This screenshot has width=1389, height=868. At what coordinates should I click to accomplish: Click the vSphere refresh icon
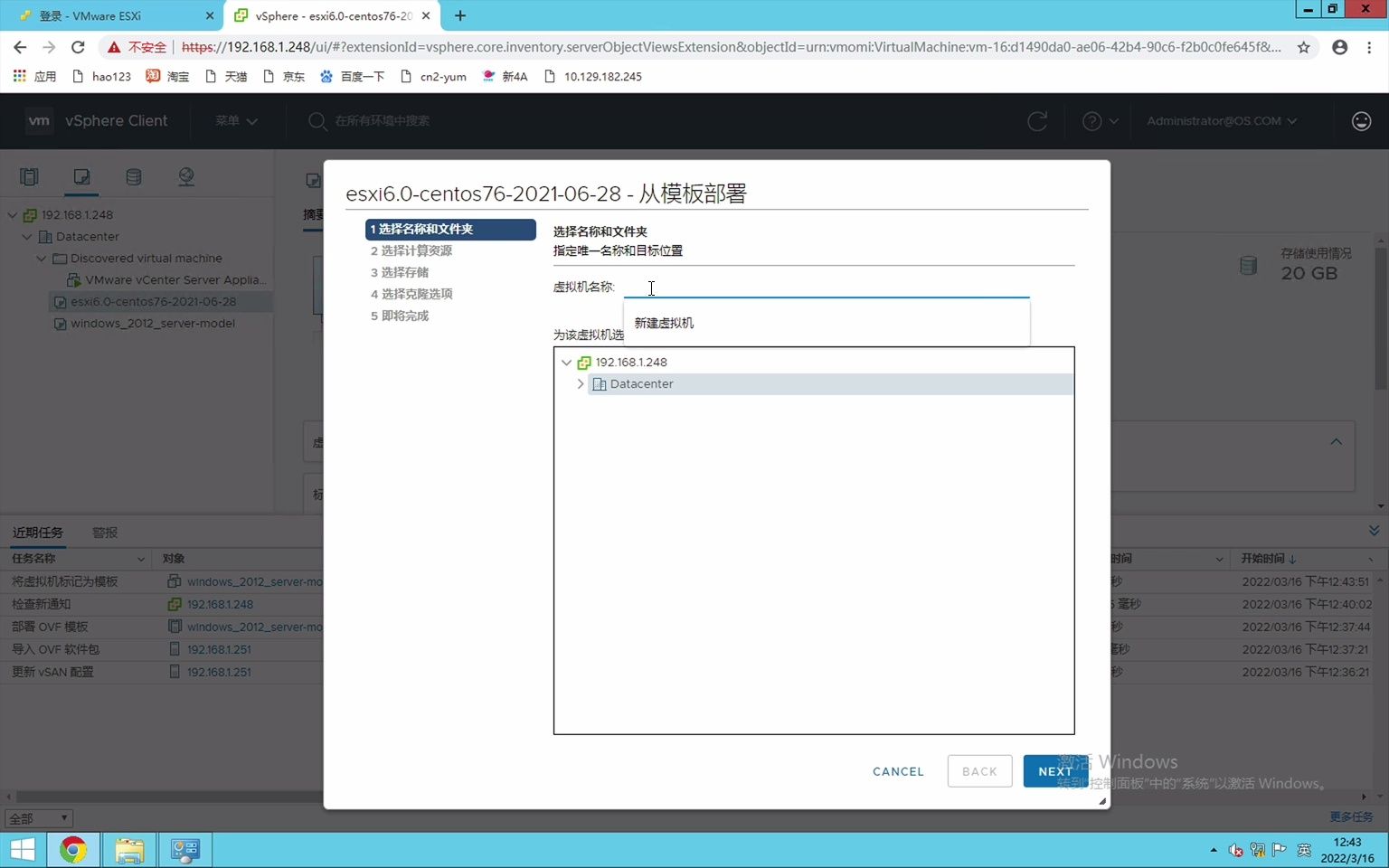pyautogui.click(x=1037, y=121)
